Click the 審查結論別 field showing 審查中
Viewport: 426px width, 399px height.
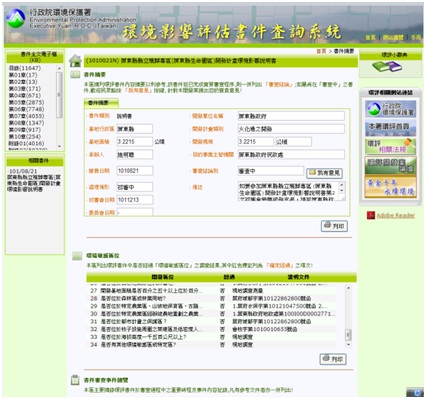pos(271,171)
